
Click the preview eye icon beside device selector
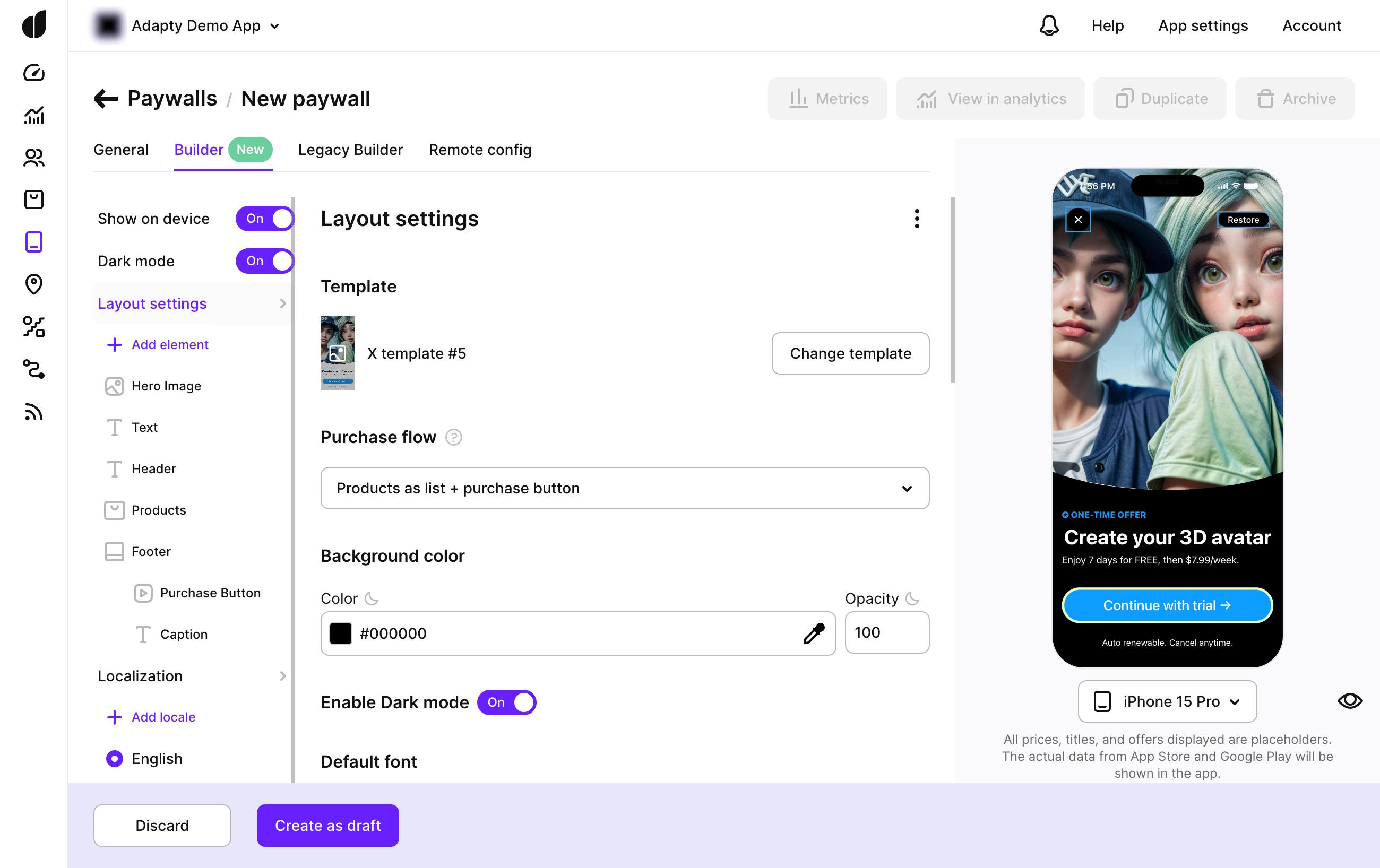(1349, 701)
